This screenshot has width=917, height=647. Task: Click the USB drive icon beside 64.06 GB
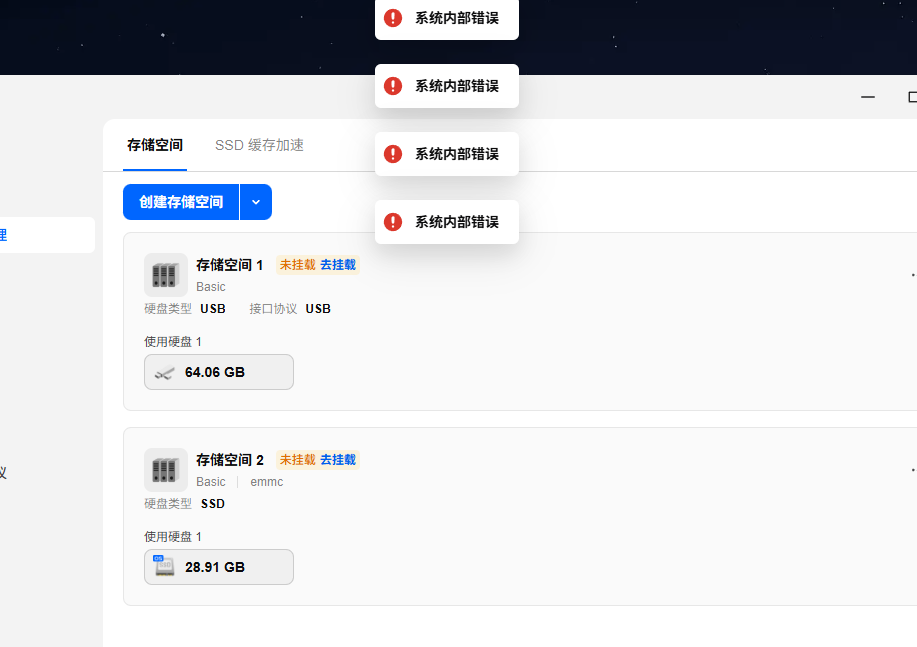tap(164, 373)
